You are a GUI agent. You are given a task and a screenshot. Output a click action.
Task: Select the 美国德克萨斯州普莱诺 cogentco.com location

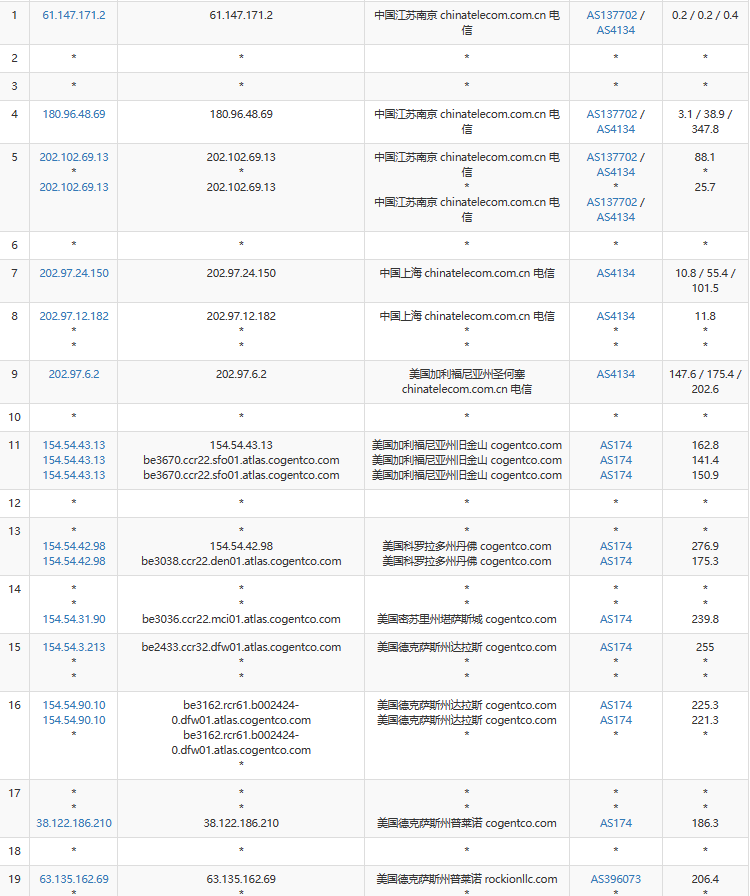tap(466, 823)
